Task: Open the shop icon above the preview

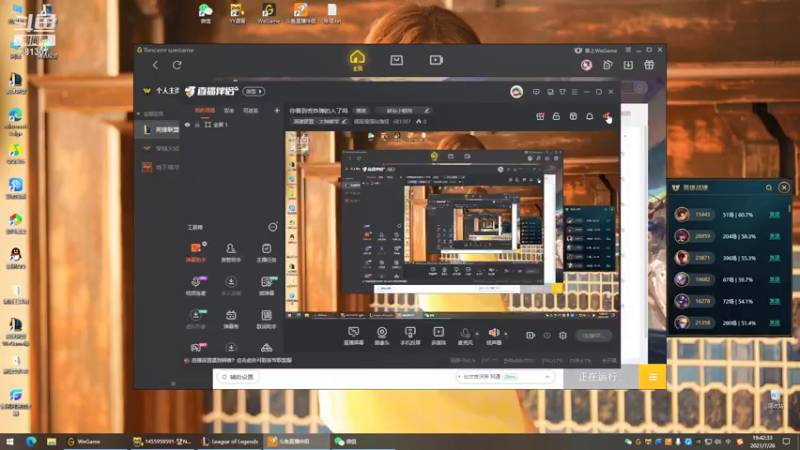Action: pos(573,117)
